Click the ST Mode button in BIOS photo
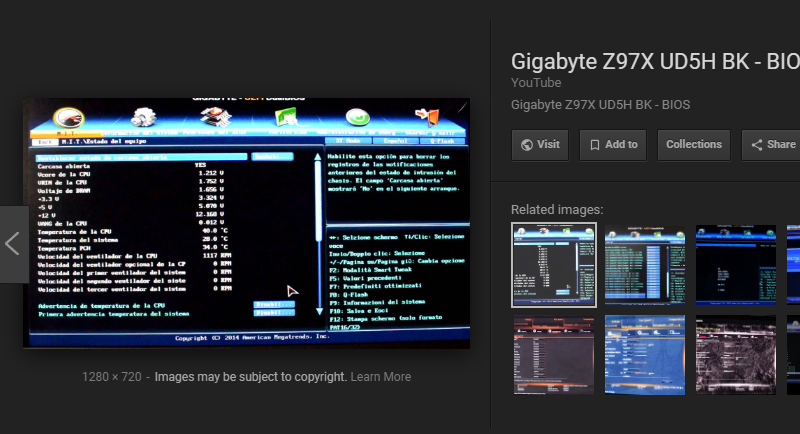800x434 pixels. tap(348, 141)
